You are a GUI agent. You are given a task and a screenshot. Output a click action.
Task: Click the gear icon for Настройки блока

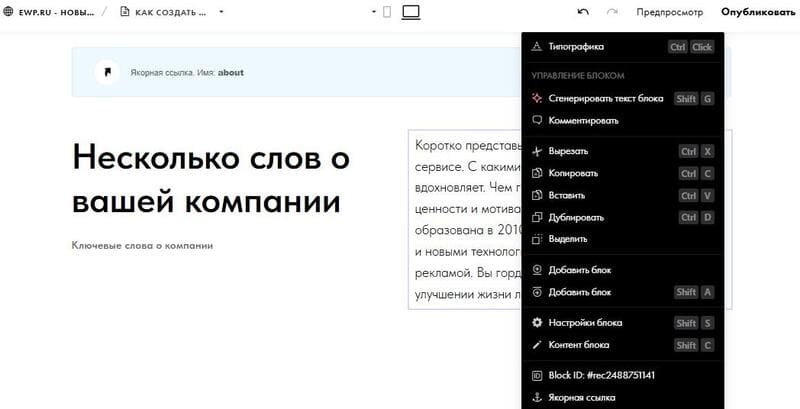(537, 323)
